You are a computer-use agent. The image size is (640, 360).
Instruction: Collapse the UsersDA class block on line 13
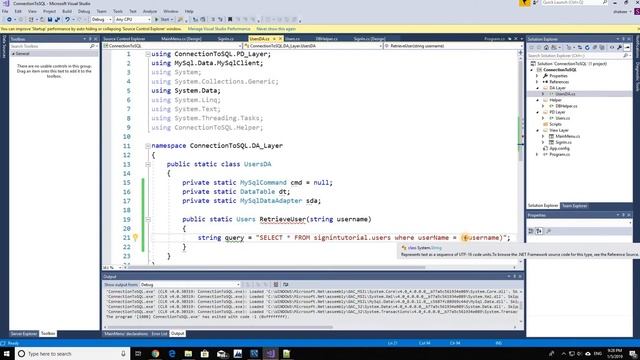click(148, 164)
